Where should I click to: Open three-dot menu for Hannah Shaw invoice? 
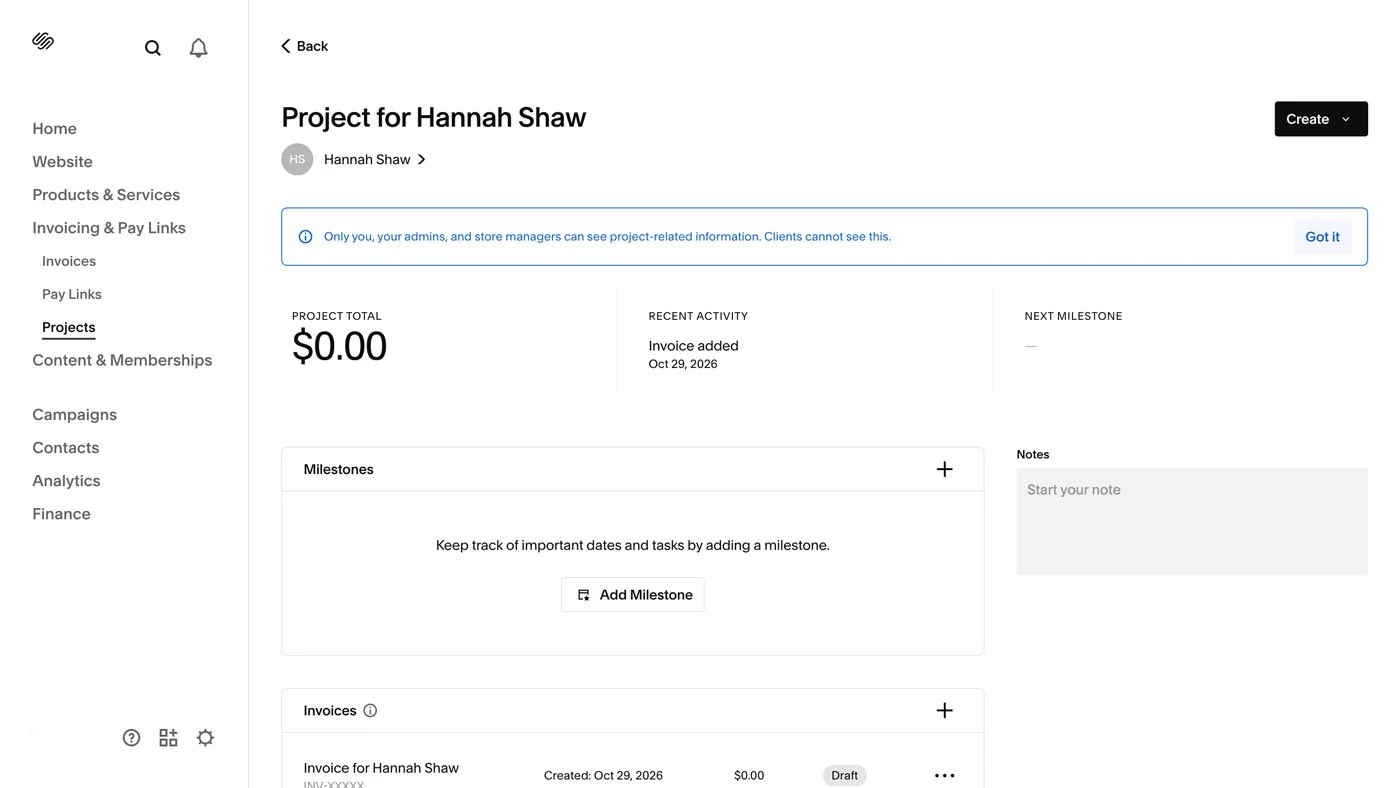[x=944, y=776]
